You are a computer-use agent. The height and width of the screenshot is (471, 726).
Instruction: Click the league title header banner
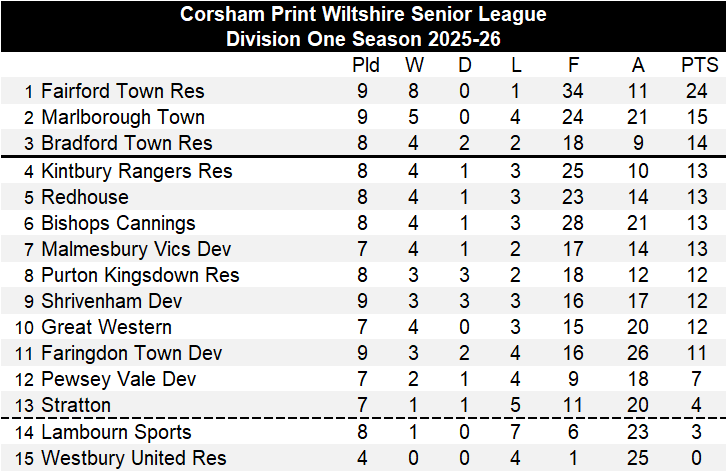click(363, 26)
